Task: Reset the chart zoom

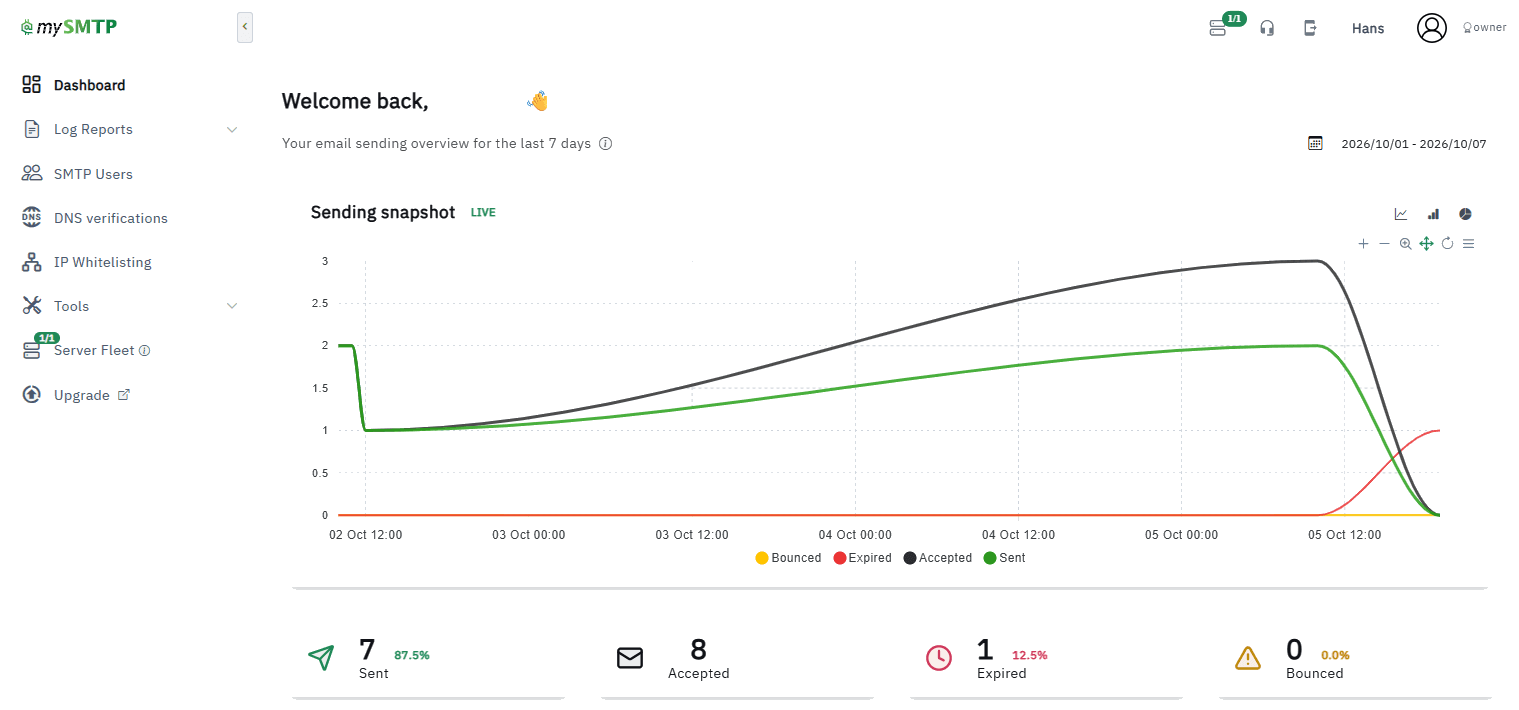Action: tap(1447, 244)
